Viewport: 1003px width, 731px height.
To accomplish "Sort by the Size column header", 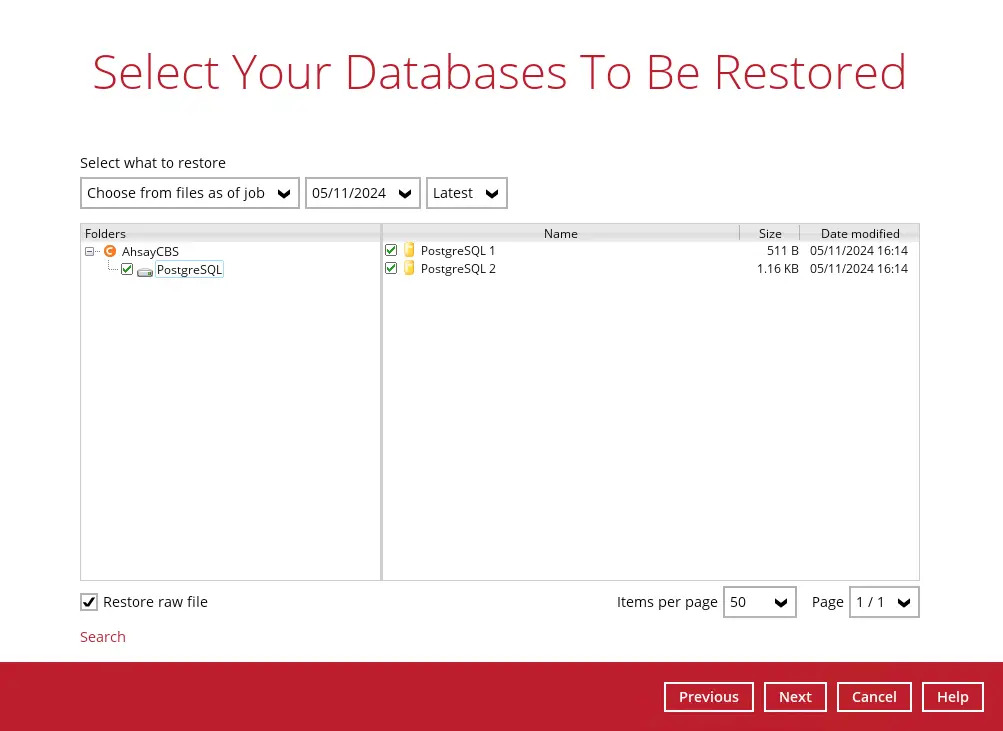I will [769, 233].
